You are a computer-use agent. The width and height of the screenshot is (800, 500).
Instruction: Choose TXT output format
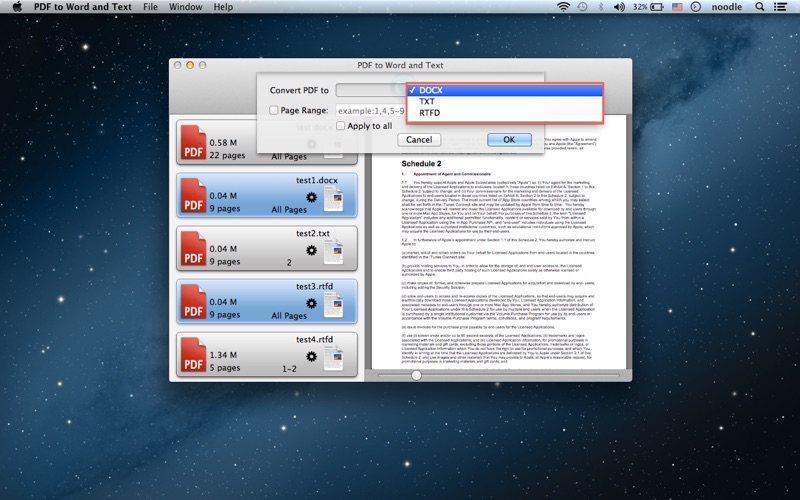click(505, 102)
